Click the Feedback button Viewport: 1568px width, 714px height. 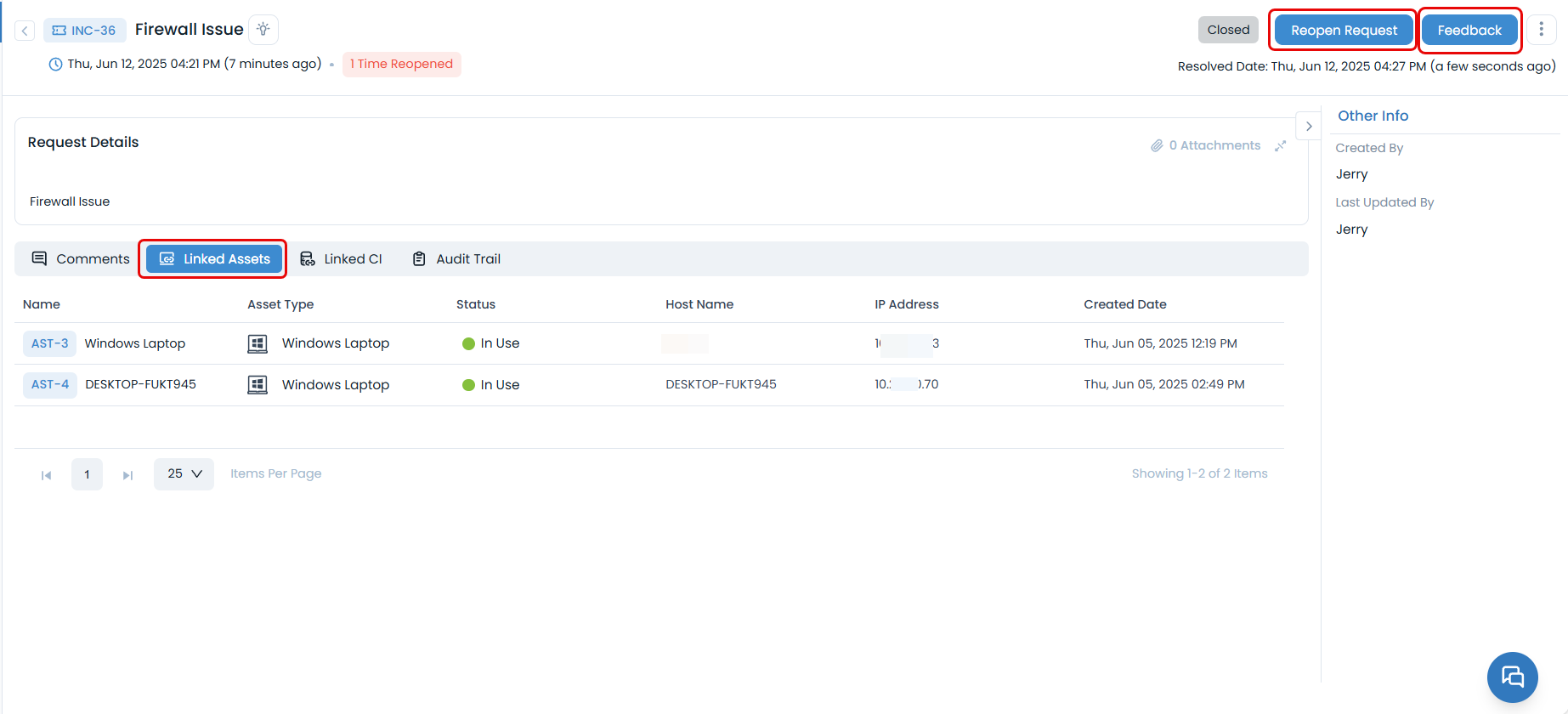click(x=1469, y=31)
